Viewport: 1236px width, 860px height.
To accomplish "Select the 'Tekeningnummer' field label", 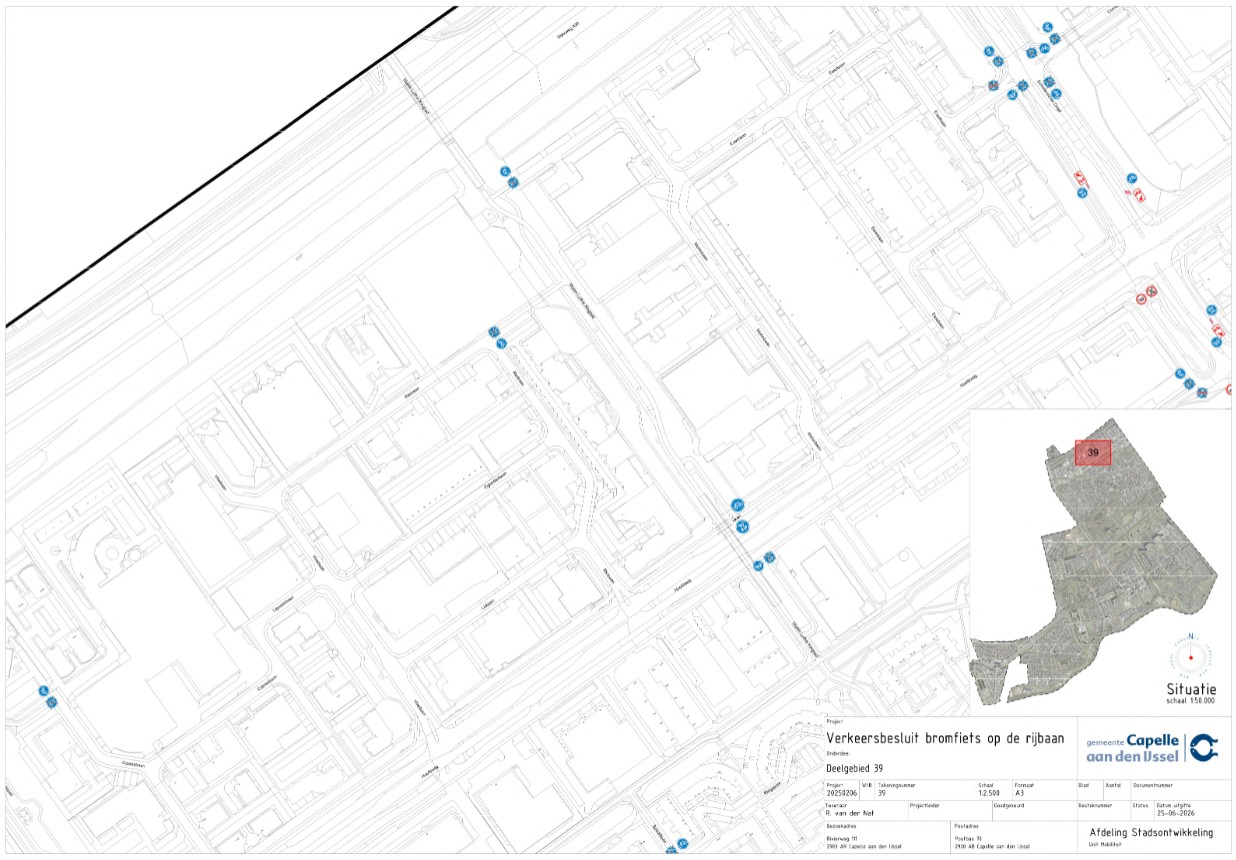I will tap(896, 785).
